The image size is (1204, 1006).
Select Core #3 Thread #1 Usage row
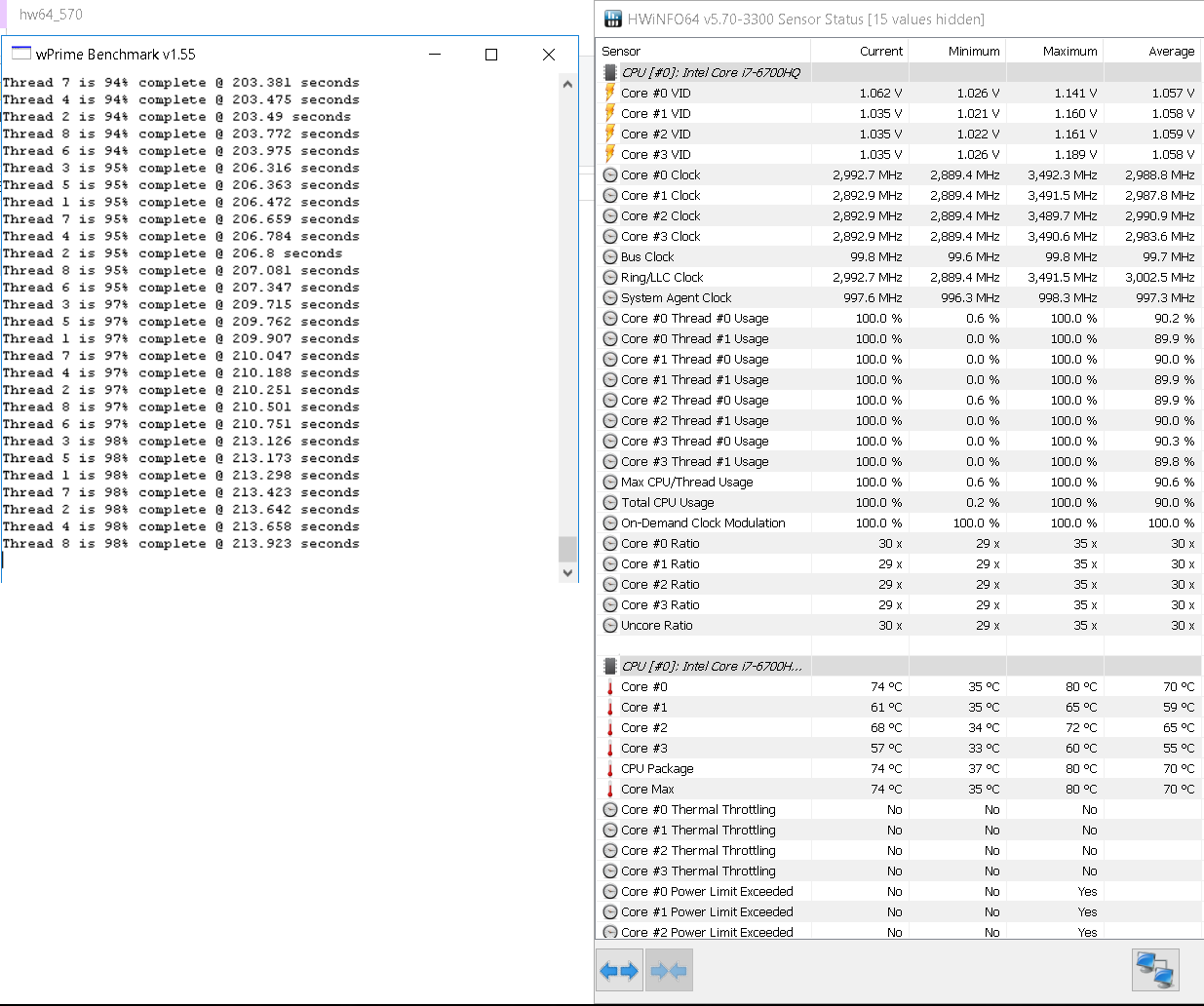coord(899,461)
